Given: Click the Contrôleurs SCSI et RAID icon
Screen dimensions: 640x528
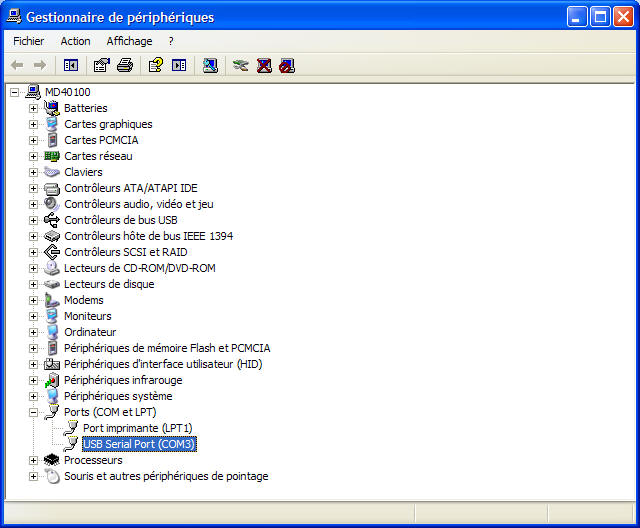Looking at the screenshot, I should tap(52, 252).
